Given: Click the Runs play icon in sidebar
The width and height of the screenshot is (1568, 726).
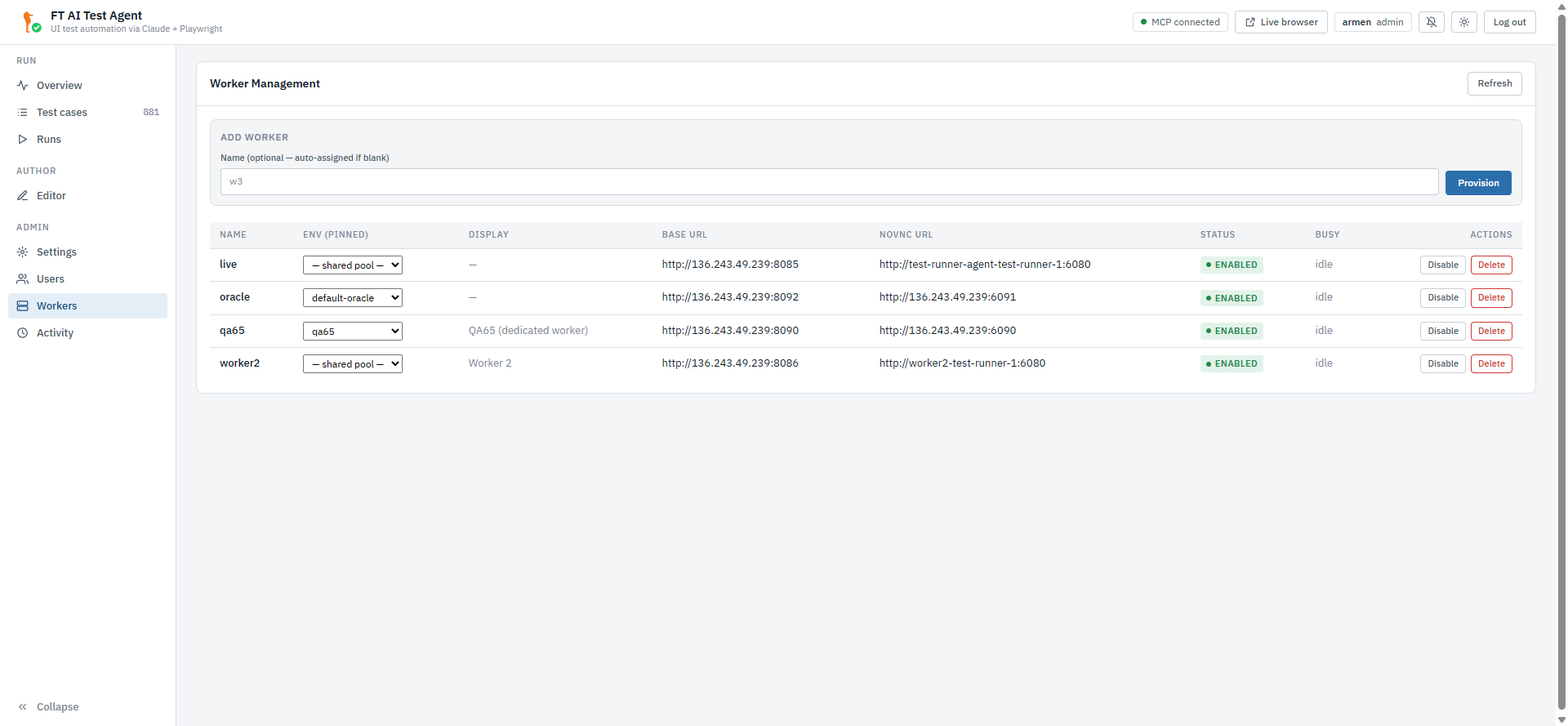Looking at the screenshot, I should click(23, 139).
